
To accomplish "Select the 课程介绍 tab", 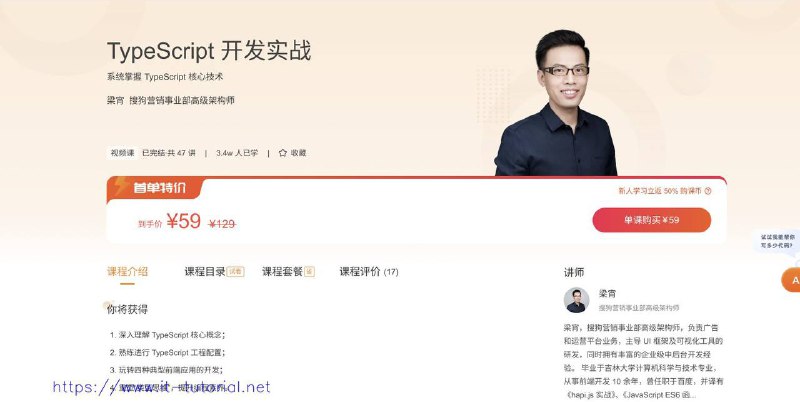I will point(127,271).
